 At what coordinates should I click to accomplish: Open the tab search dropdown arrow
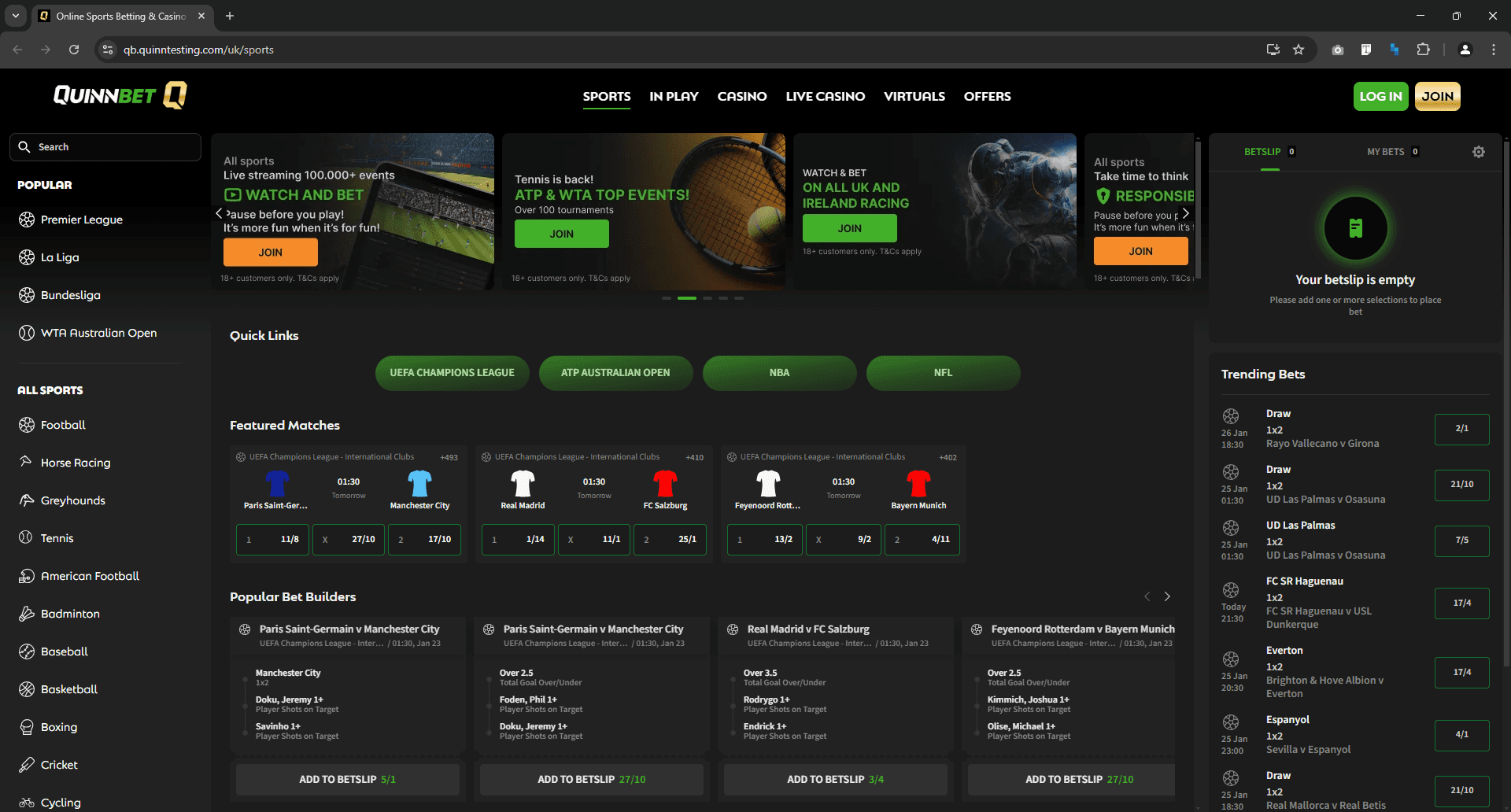15,16
